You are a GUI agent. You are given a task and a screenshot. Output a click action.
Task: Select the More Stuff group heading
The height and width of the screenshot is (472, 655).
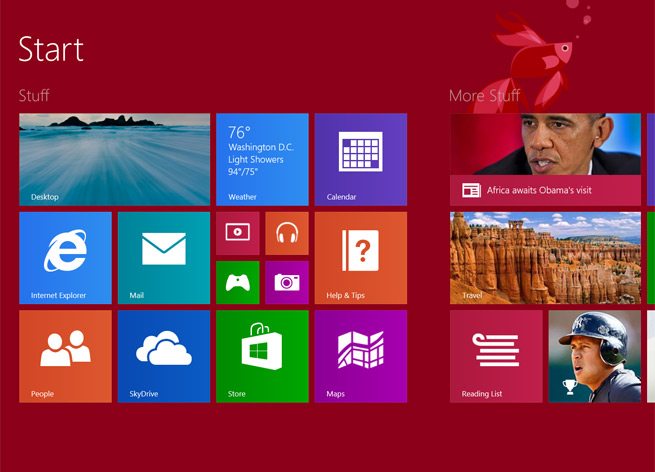point(485,96)
